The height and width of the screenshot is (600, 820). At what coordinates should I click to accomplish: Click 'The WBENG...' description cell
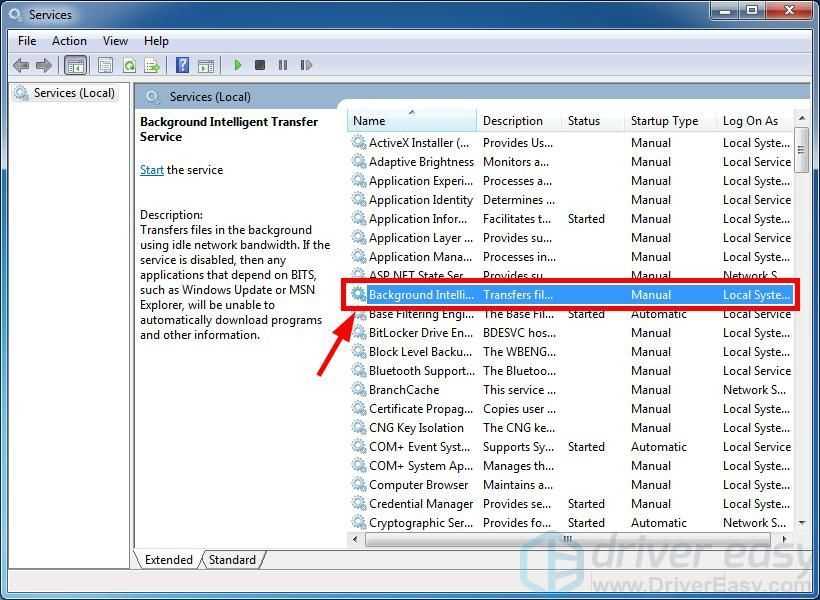(x=519, y=352)
